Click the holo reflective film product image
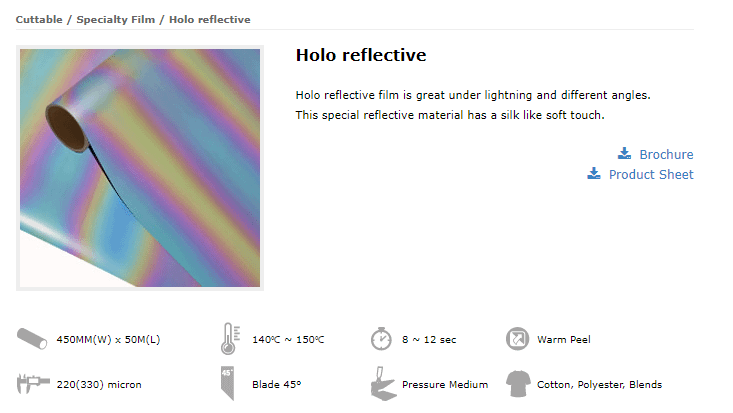Screen dimensions: 733x413 pos(140,168)
